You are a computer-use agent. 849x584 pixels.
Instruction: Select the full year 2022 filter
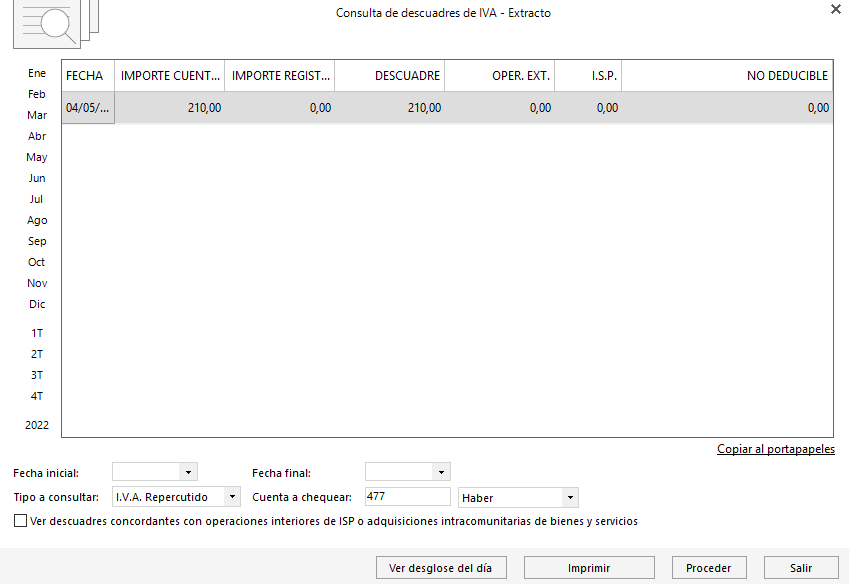pyautogui.click(x=37, y=425)
